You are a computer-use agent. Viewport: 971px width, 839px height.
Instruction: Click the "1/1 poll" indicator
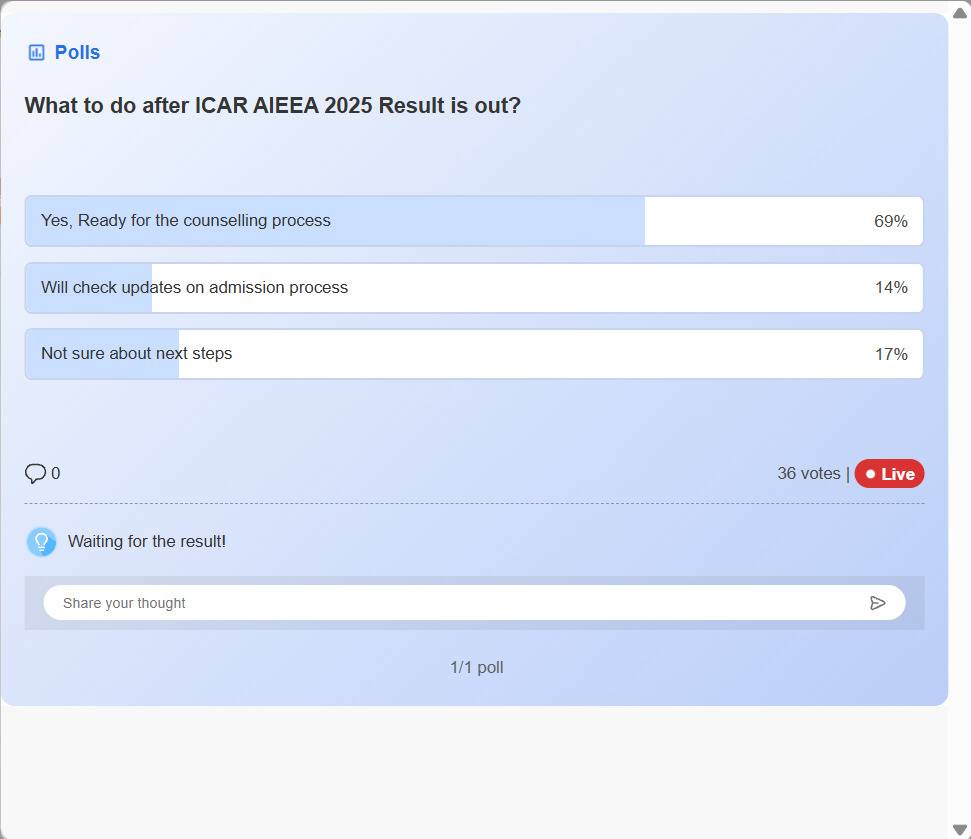(x=476, y=667)
